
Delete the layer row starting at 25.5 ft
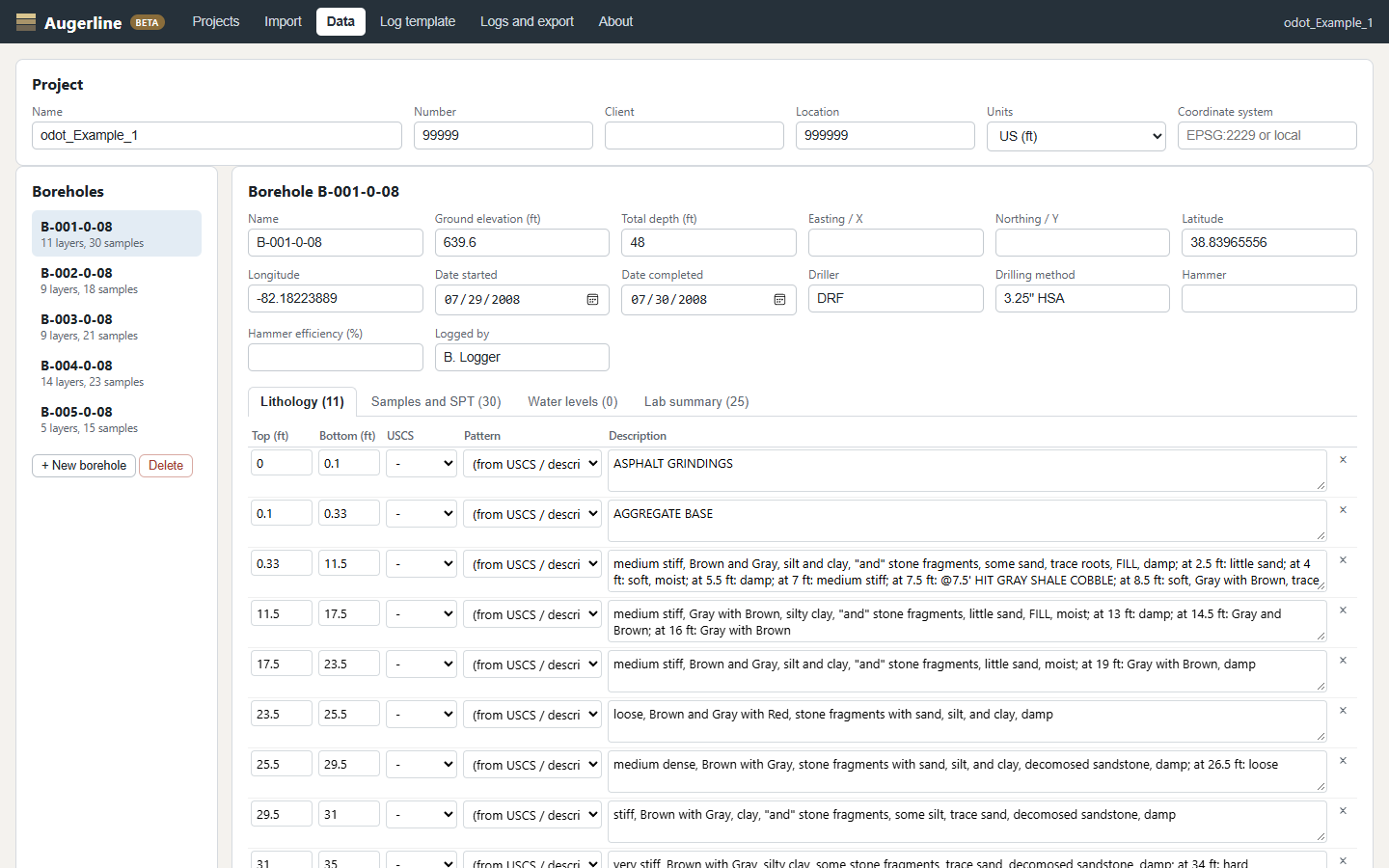1343,761
